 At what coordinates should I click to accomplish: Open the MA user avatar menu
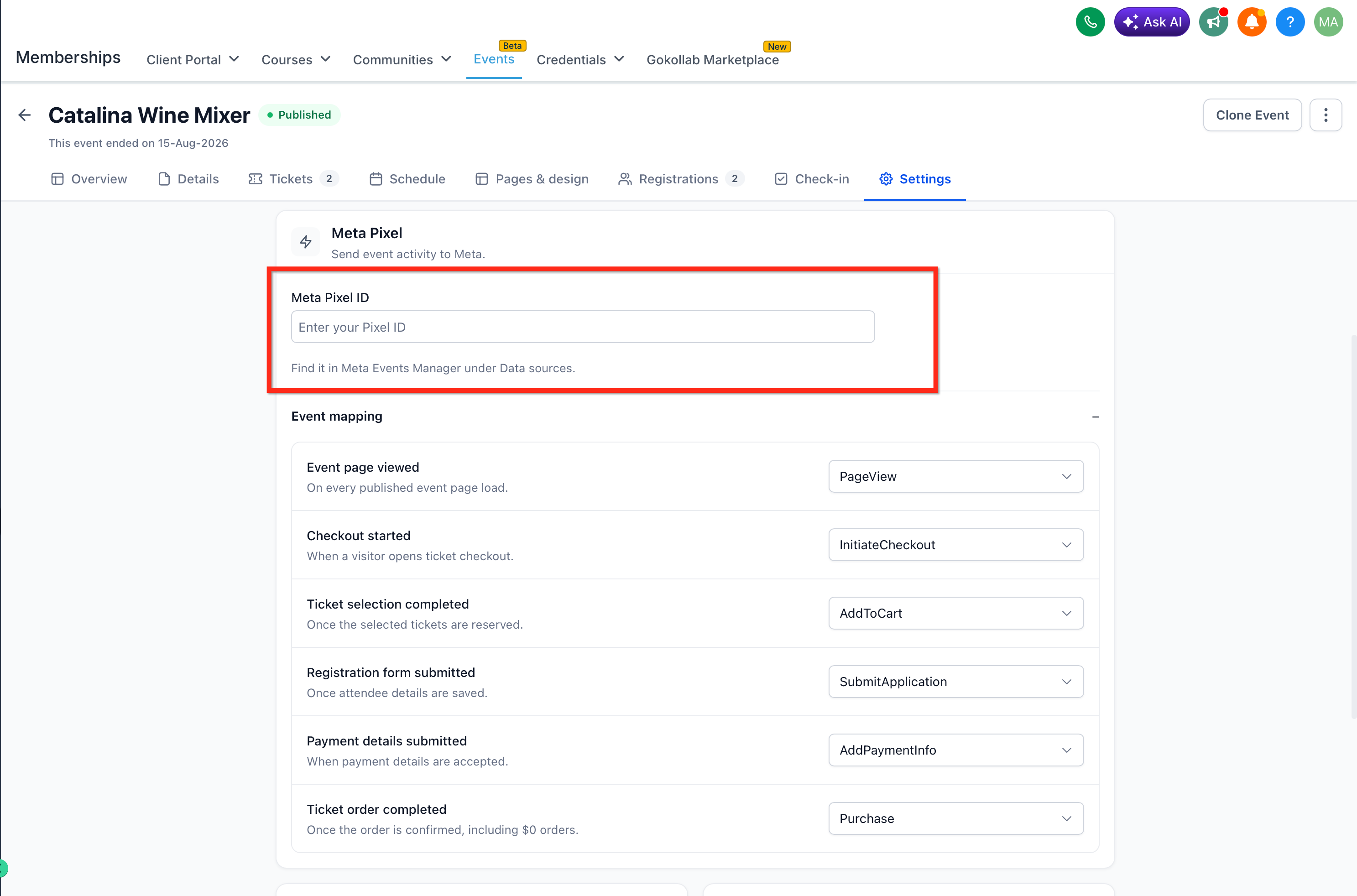pos(1328,22)
